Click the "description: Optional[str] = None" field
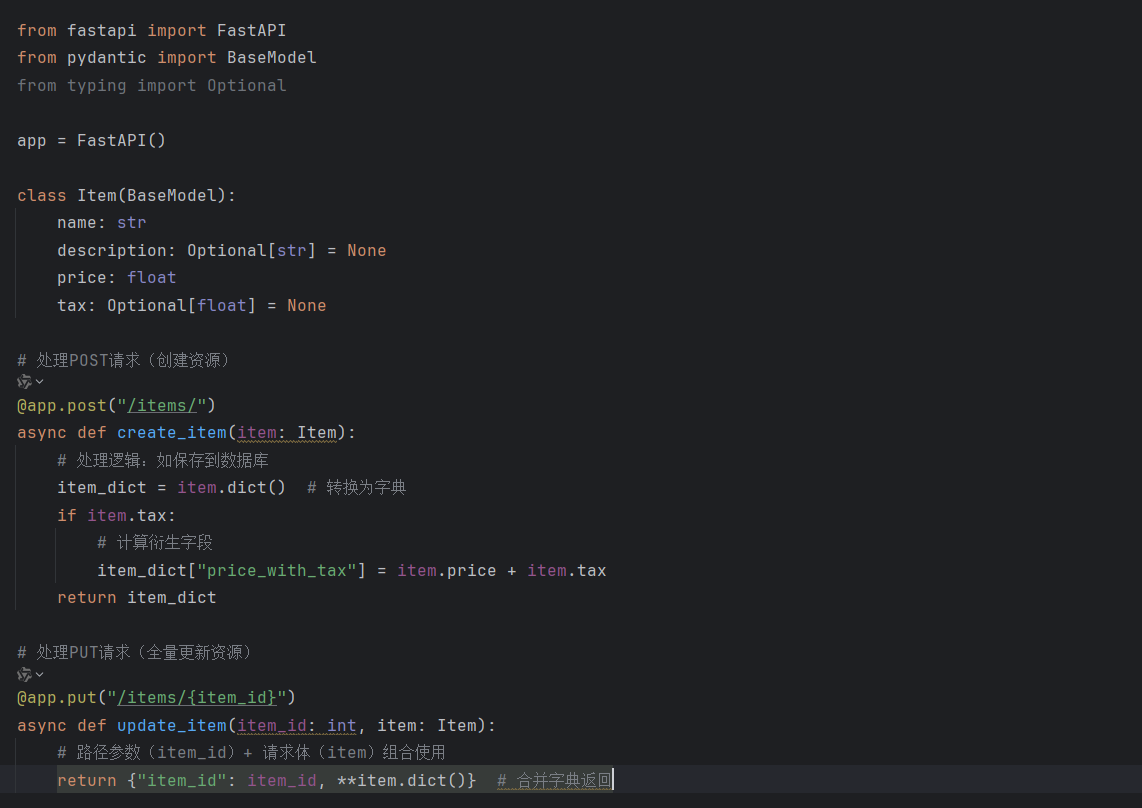 pyautogui.click(x=221, y=251)
